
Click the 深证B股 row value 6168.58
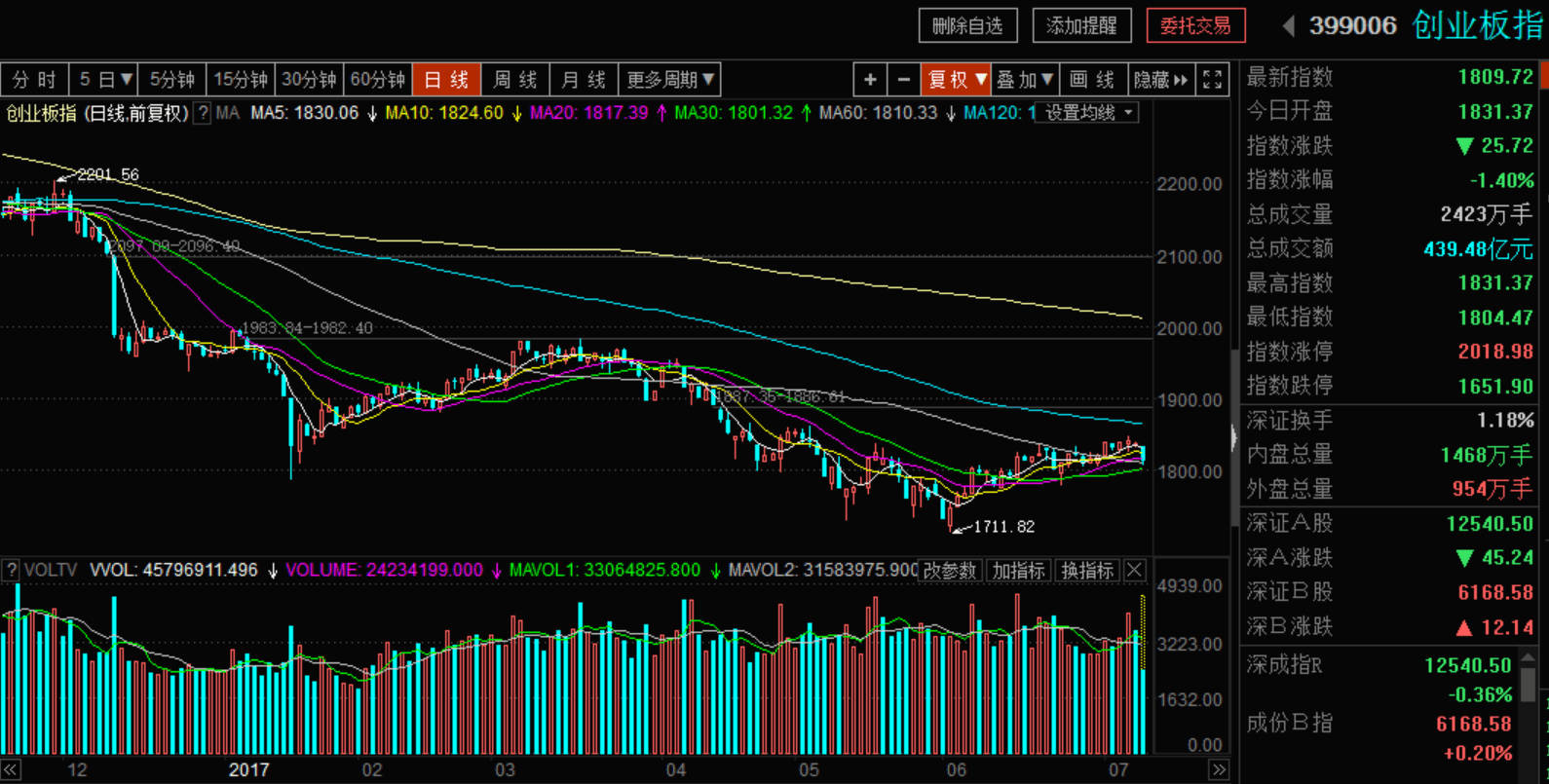[1495, 592]
